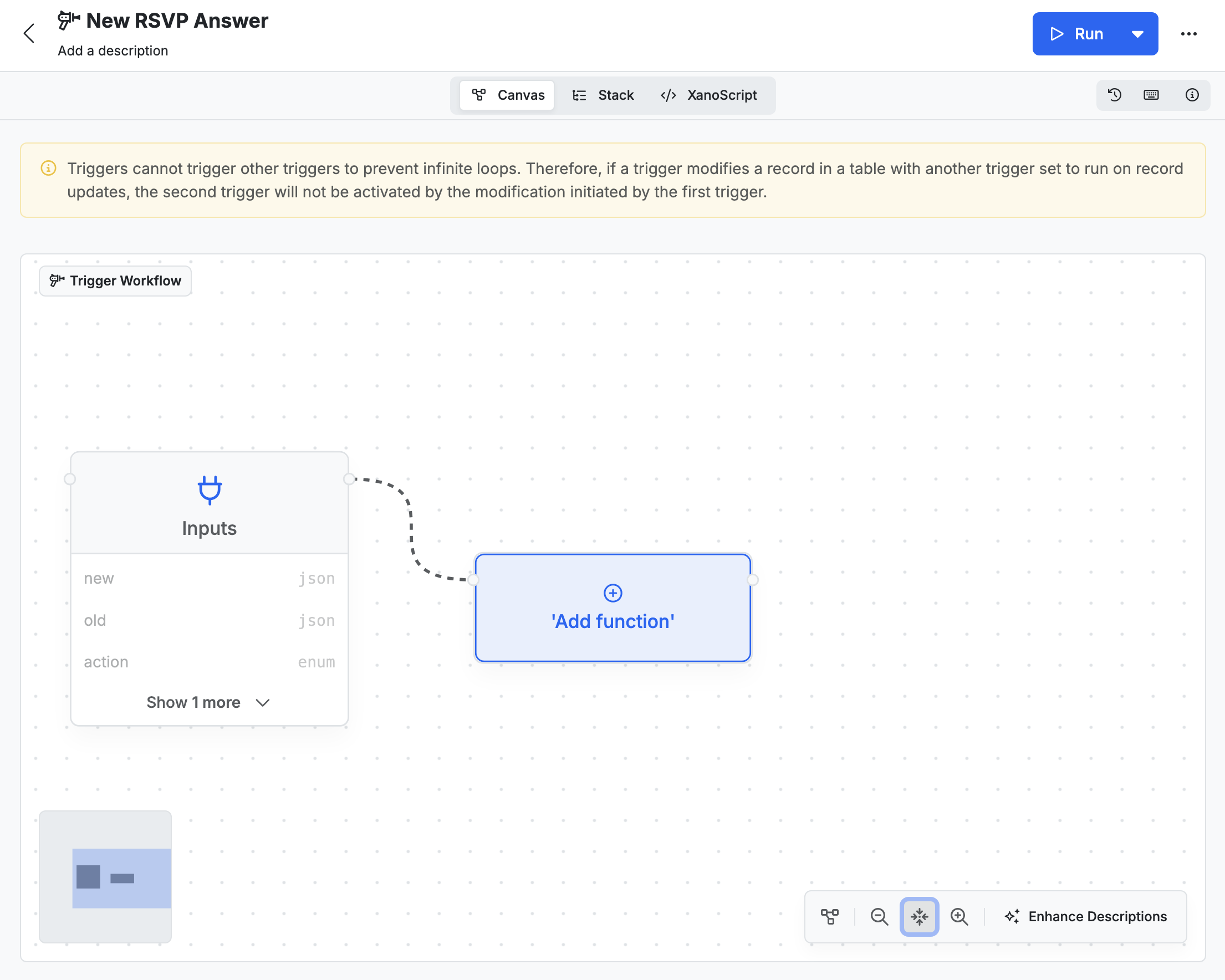The image size is (1225, 980).
Task: Select the Inputs node plug icon
Action: tap(209, 489)
